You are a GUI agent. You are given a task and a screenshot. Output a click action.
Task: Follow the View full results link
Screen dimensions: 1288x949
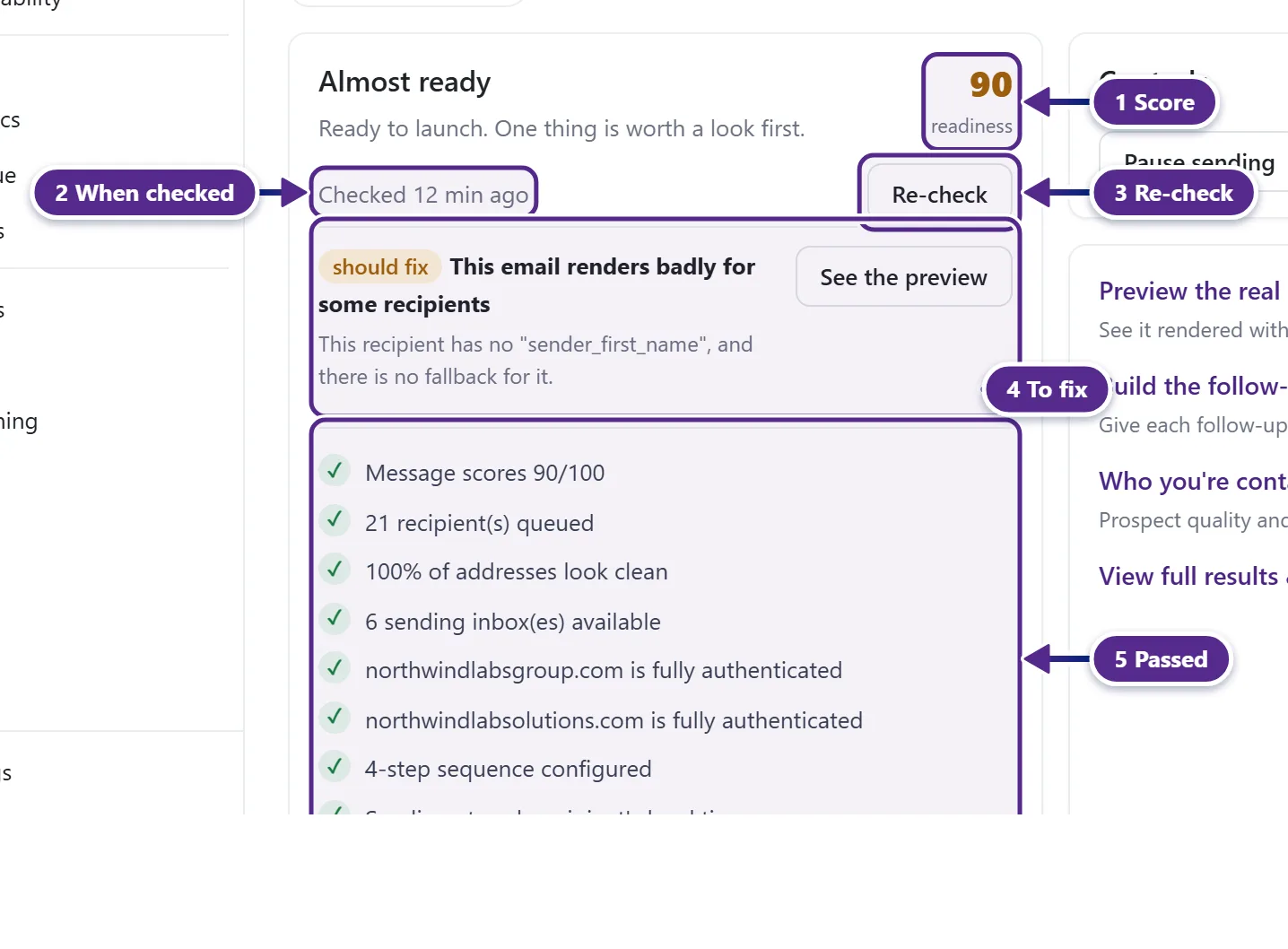click(1194, 576)
